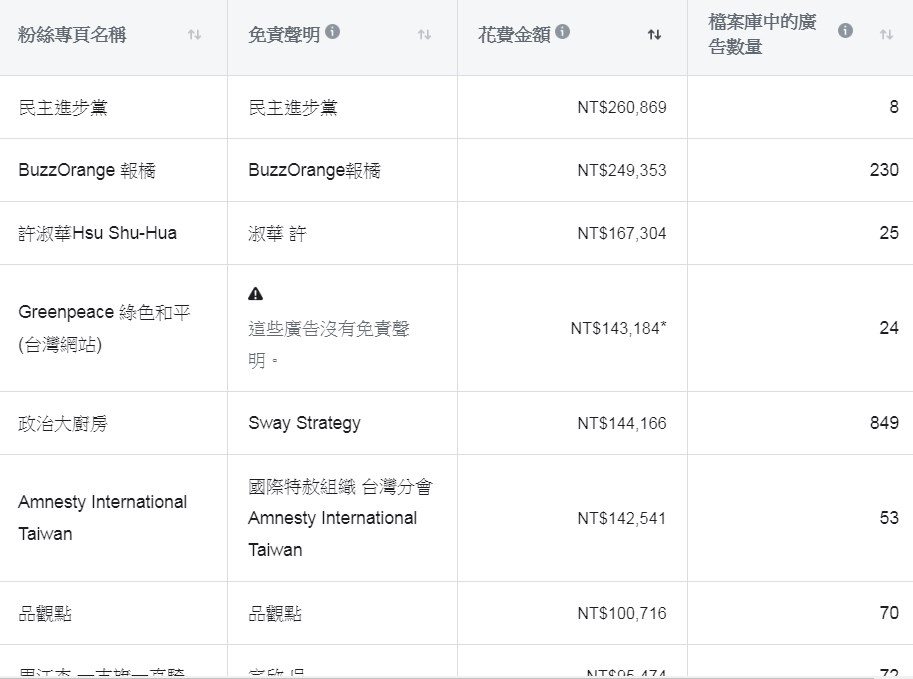913x679 pixels.
Task: Sort by 免責聲明 column arrows
Action: (424, 35)
